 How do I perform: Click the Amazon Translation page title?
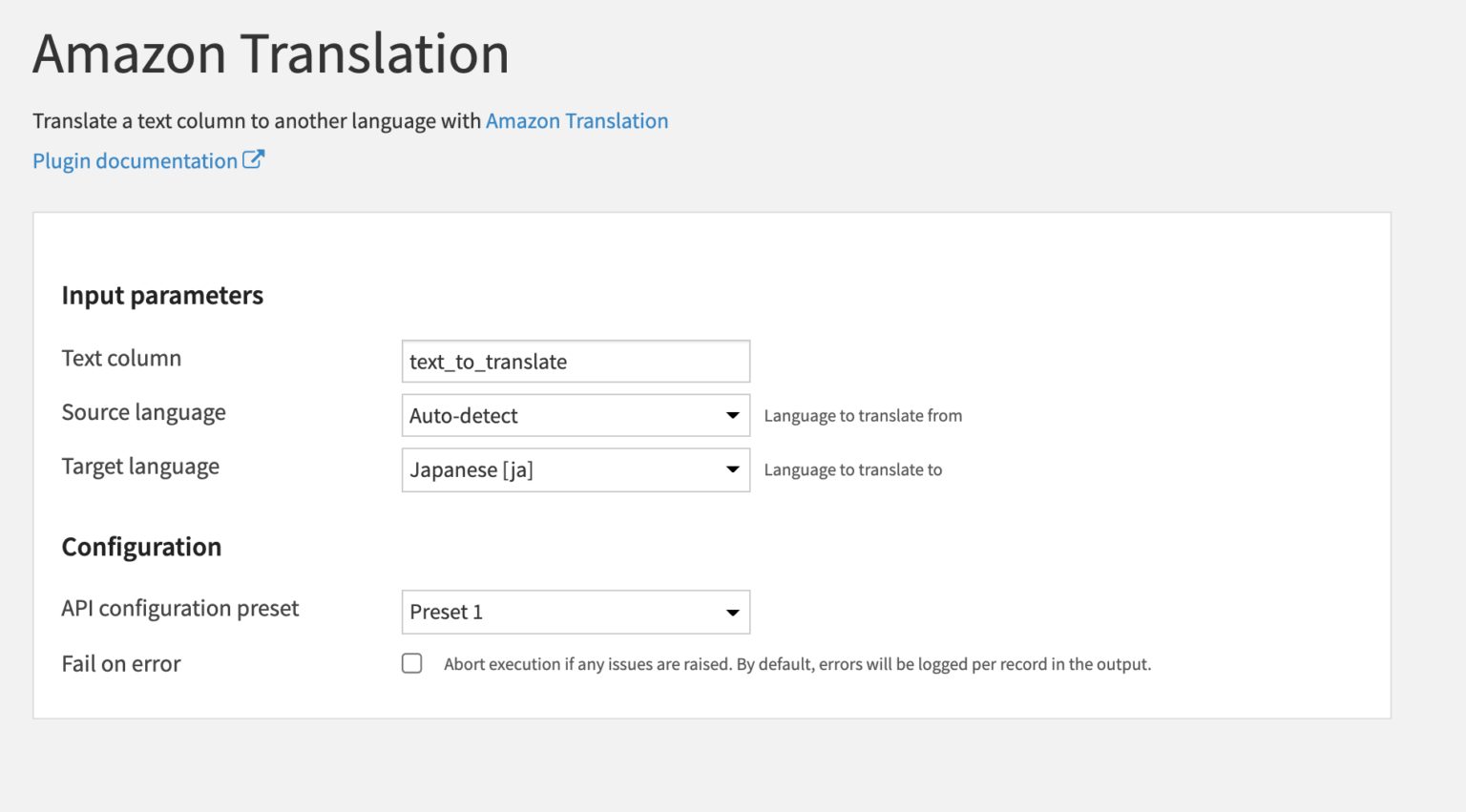[x=270, y=53]
